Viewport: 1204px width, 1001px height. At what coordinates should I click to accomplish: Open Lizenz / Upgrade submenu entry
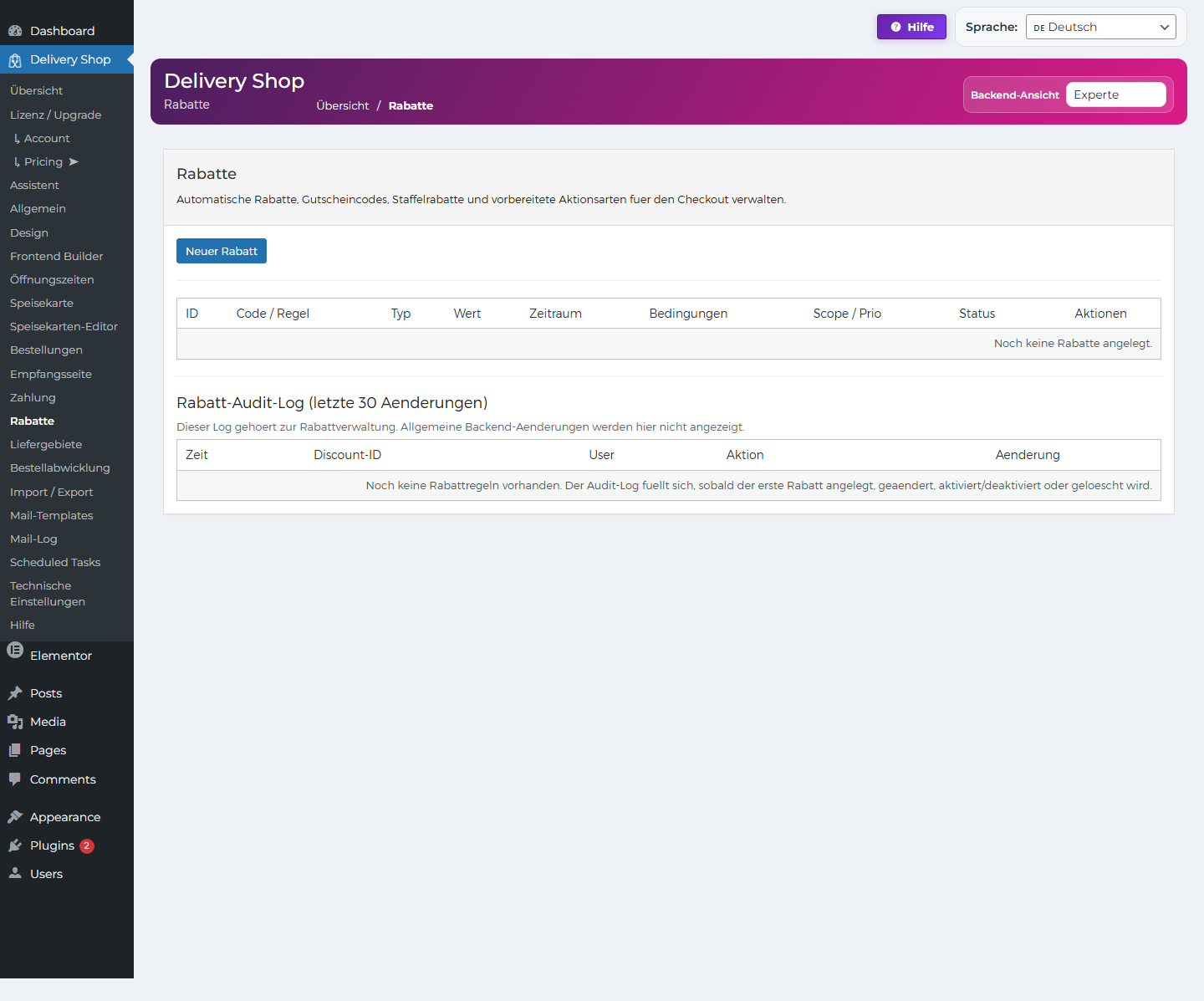[55, 115]
